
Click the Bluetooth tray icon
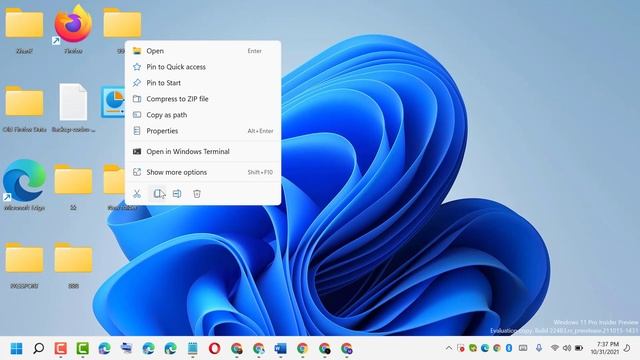coord(509,348)
